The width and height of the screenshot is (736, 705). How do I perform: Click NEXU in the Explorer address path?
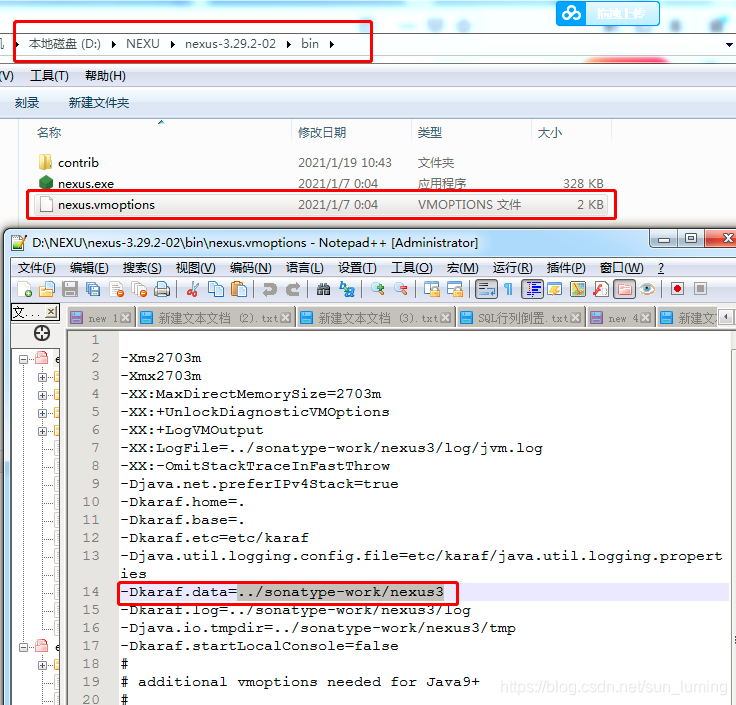click(143, 44)
